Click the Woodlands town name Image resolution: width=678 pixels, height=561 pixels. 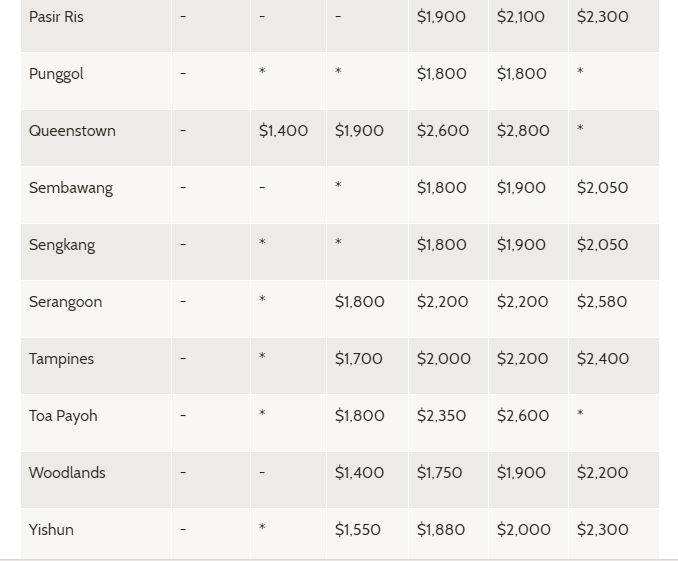[x=67, y=473]
